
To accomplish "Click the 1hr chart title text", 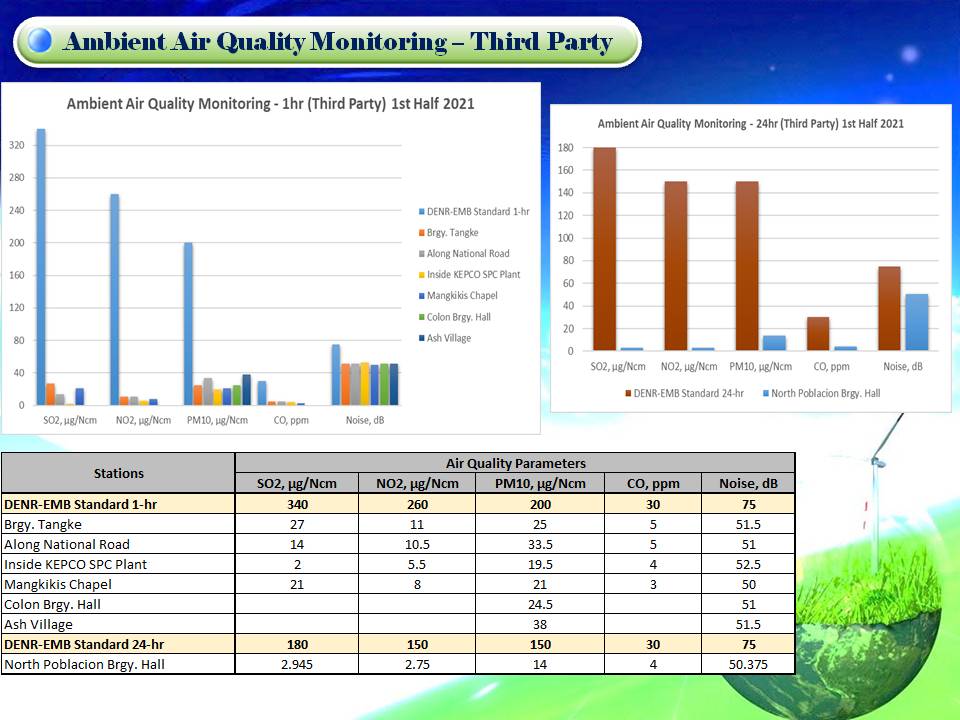I will [x=271, y=103].
